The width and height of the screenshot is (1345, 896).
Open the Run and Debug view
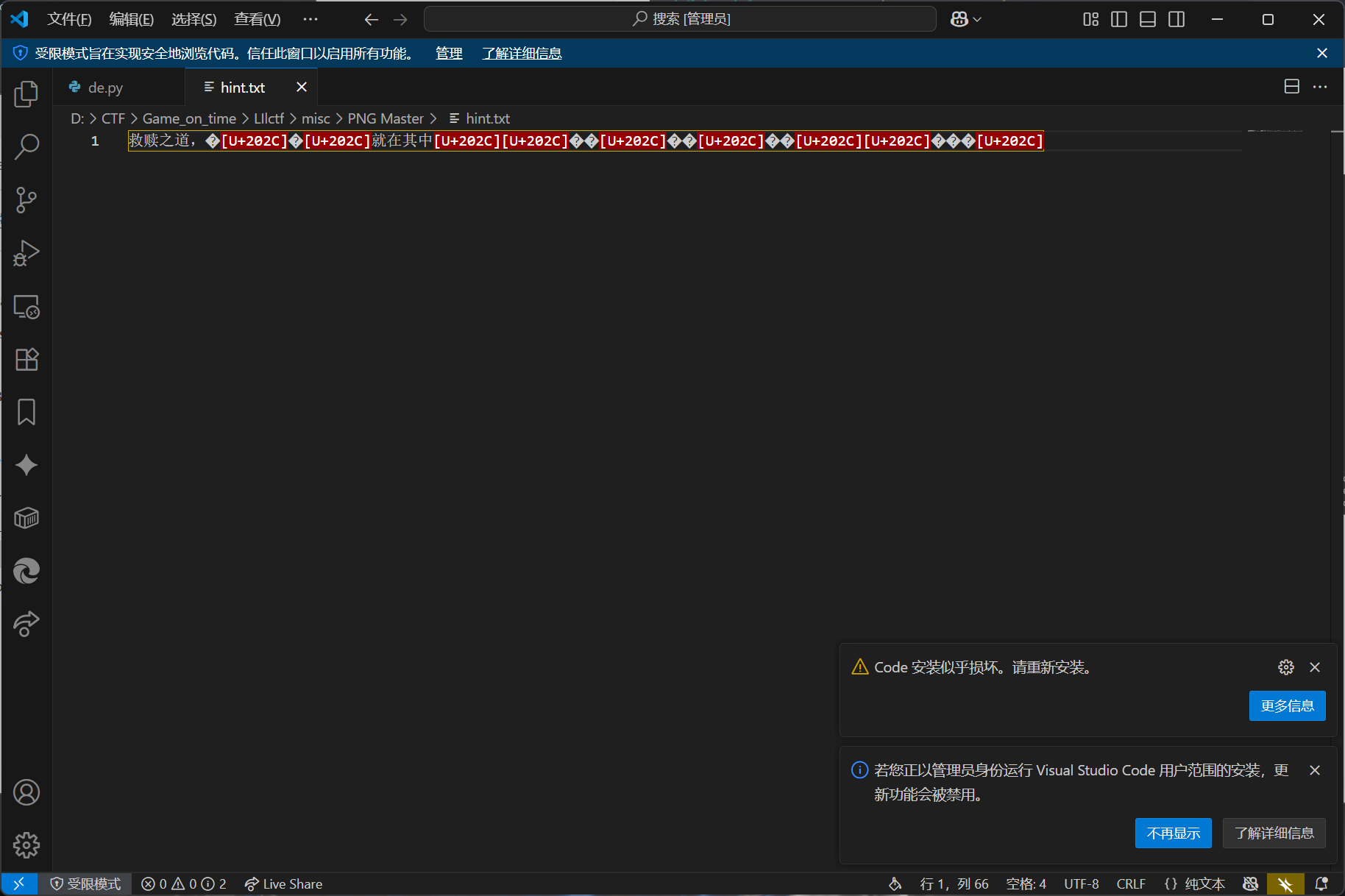(x=26, y=253)
